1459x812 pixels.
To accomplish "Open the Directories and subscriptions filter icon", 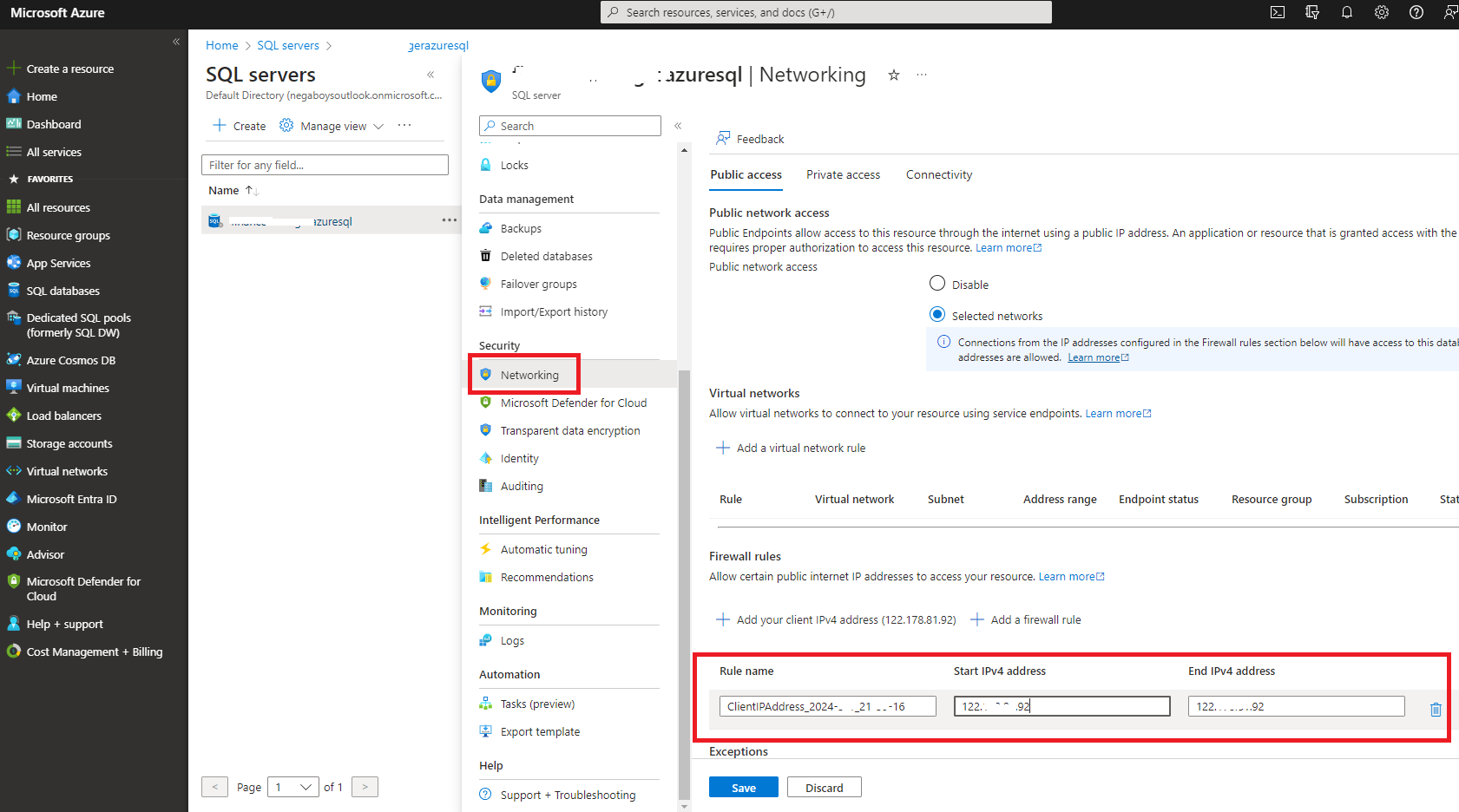I will (x=1312, y=12).
